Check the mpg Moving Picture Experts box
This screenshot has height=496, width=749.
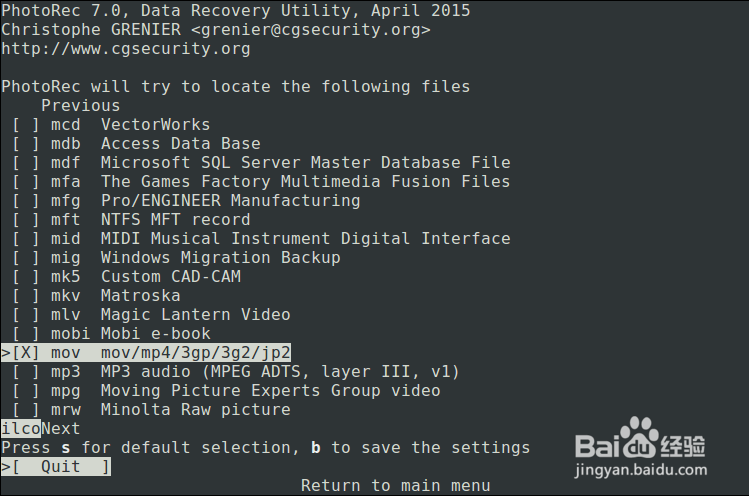[x=26, y=391]
